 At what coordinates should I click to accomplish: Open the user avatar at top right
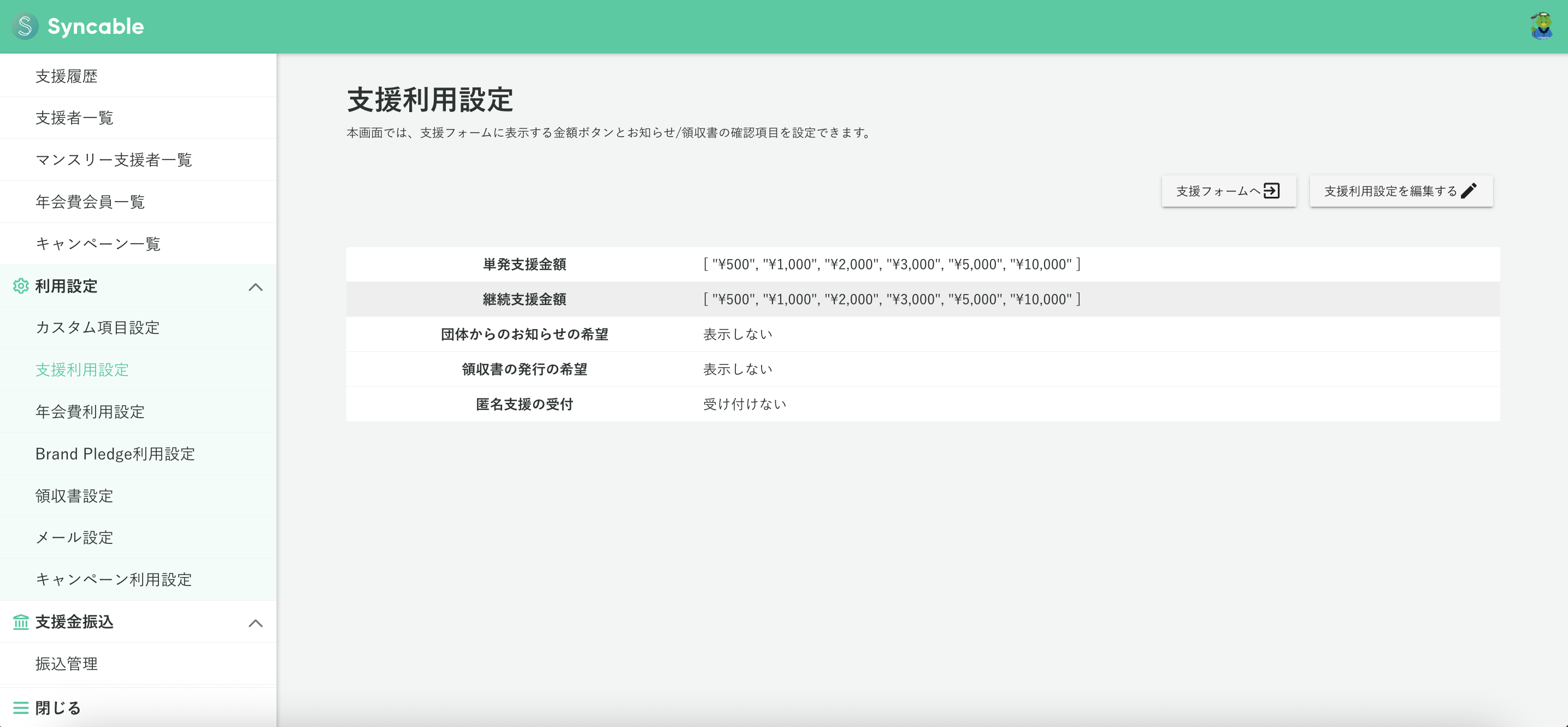(x=1541, y=26)
